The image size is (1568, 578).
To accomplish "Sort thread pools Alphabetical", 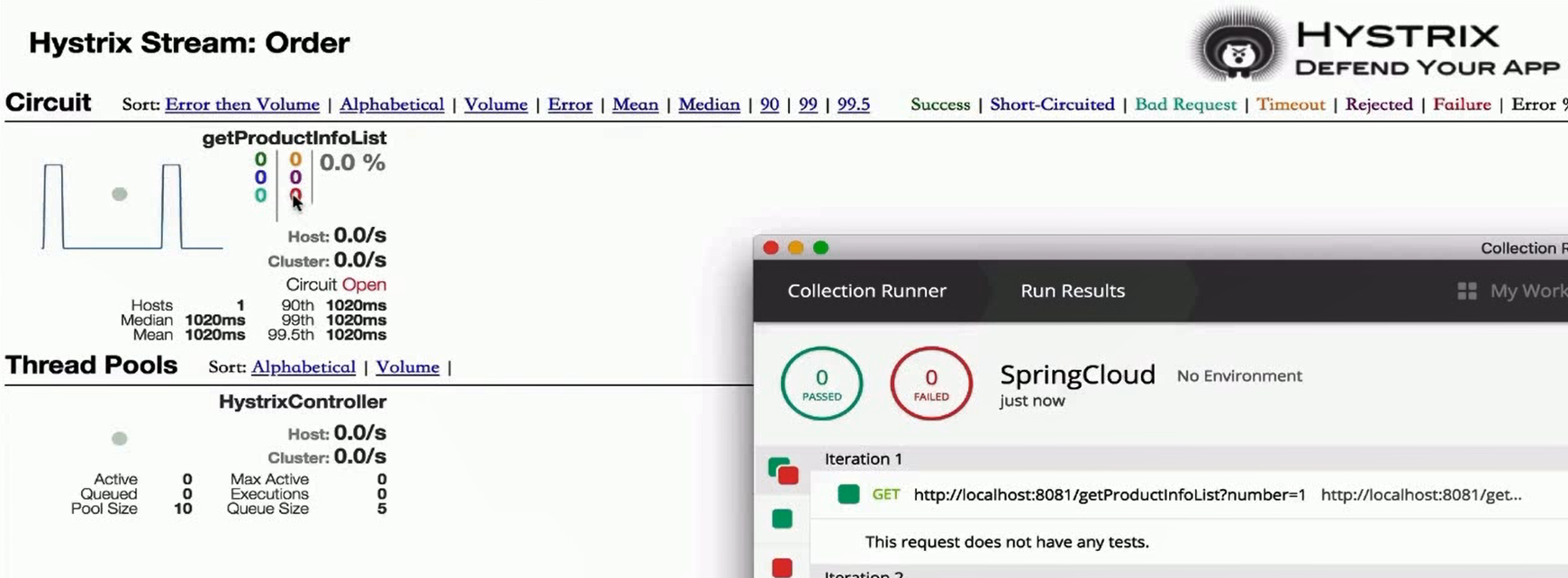I will (x=304, y=367).
